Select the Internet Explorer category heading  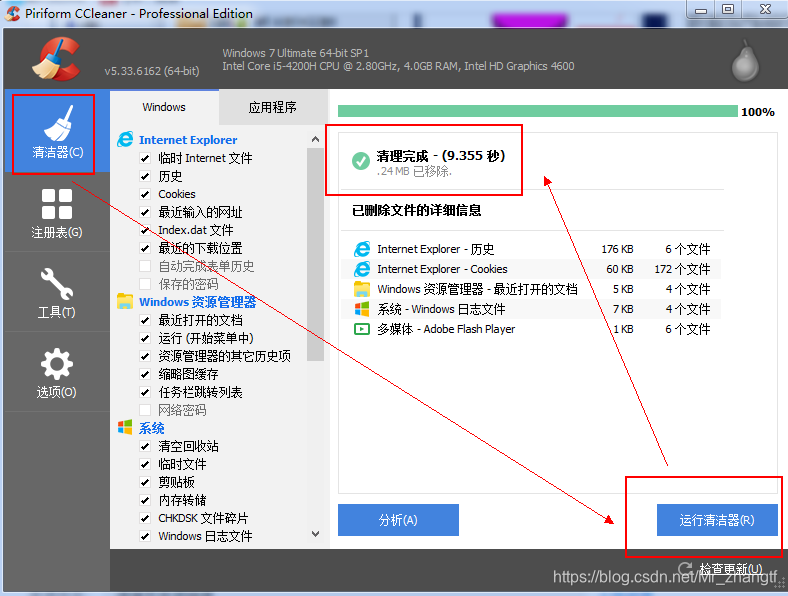tap(188, 140)
